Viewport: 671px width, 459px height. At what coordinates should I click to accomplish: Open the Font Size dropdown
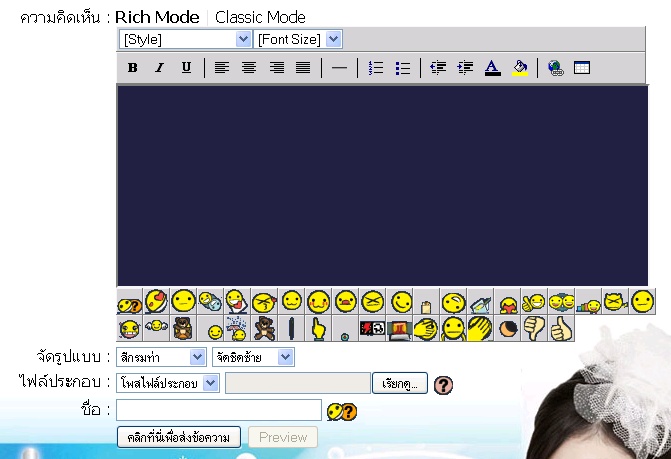[298, 39]
